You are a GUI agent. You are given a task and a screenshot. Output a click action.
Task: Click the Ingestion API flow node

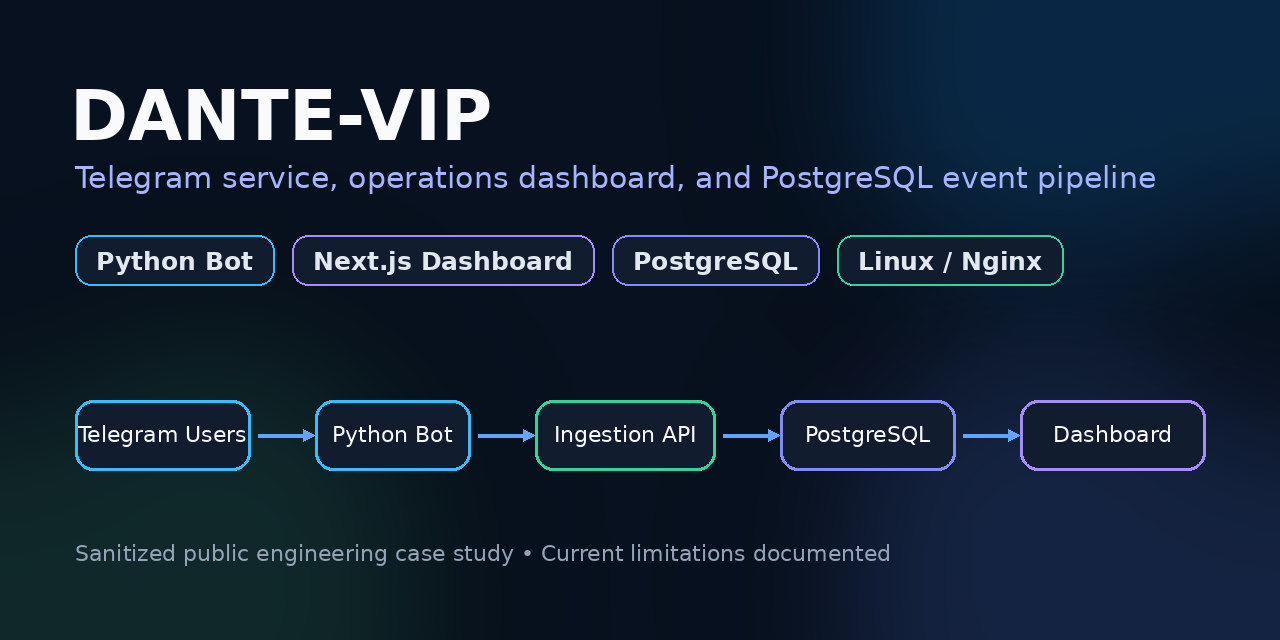tap(626, 435)
